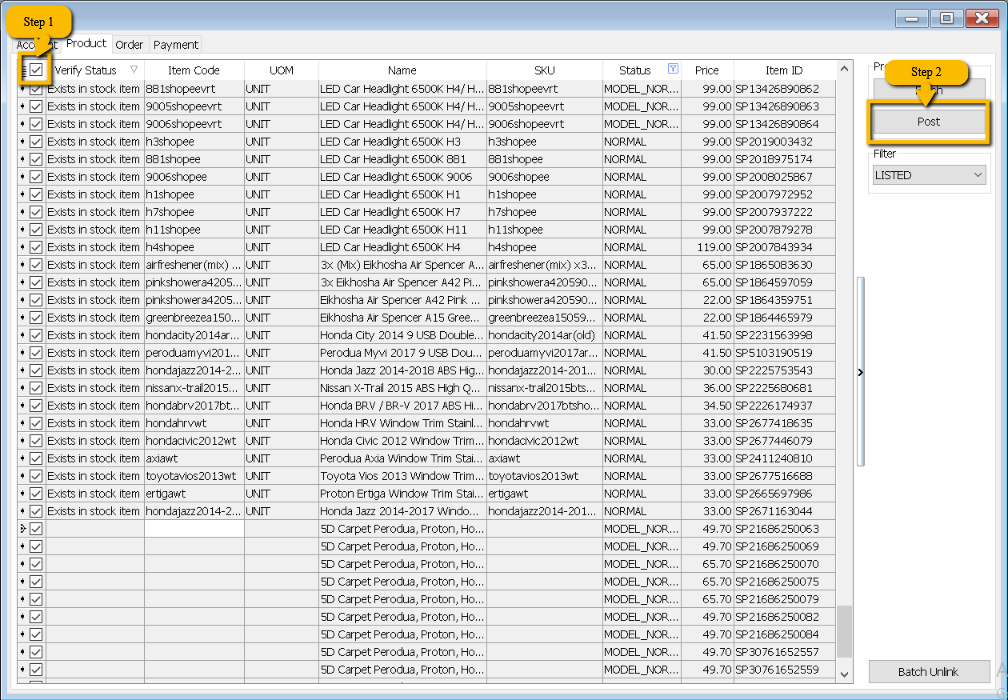This screenshot has width=1008, height=700.
Task: Click the grid scroll up arrow
Action: tap(844, 69)
